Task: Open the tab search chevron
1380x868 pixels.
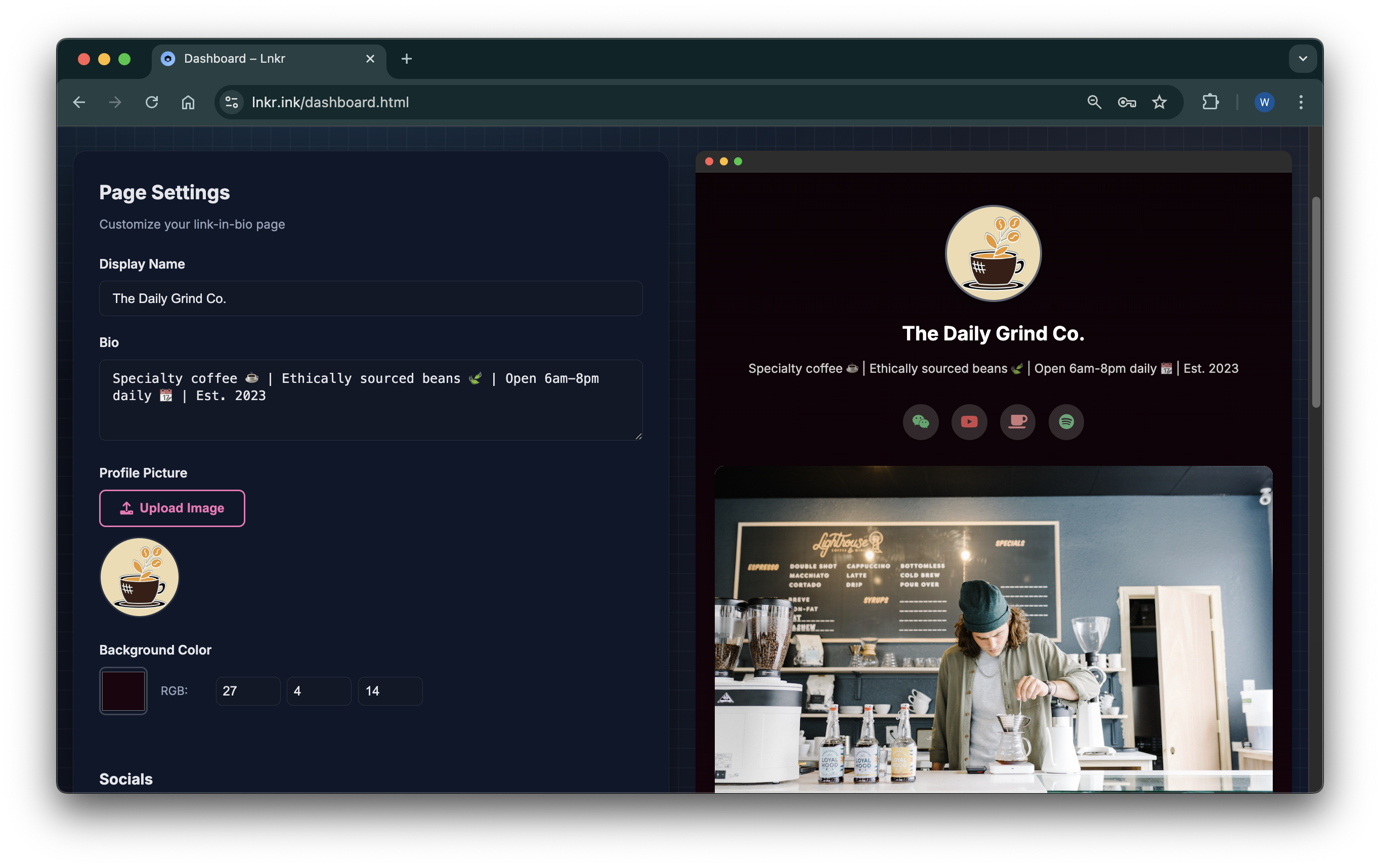Action: [1302, 59]
